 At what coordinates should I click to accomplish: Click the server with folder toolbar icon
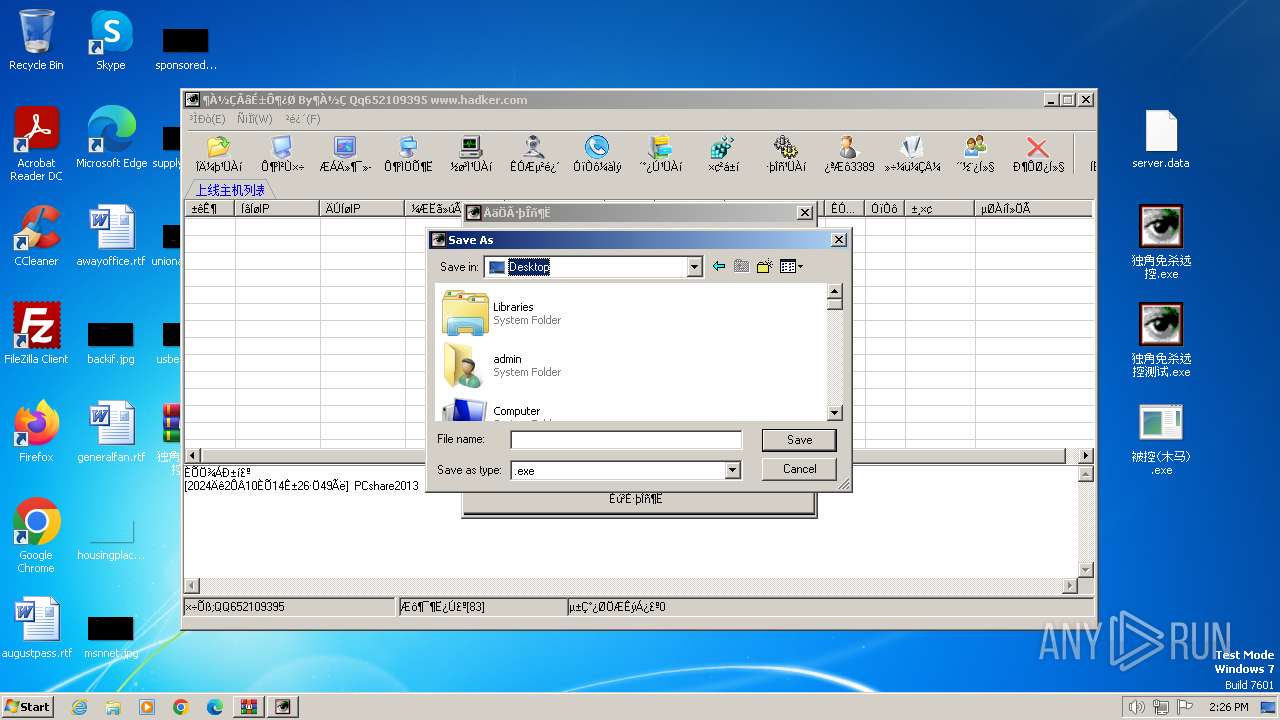click(660, 154)
